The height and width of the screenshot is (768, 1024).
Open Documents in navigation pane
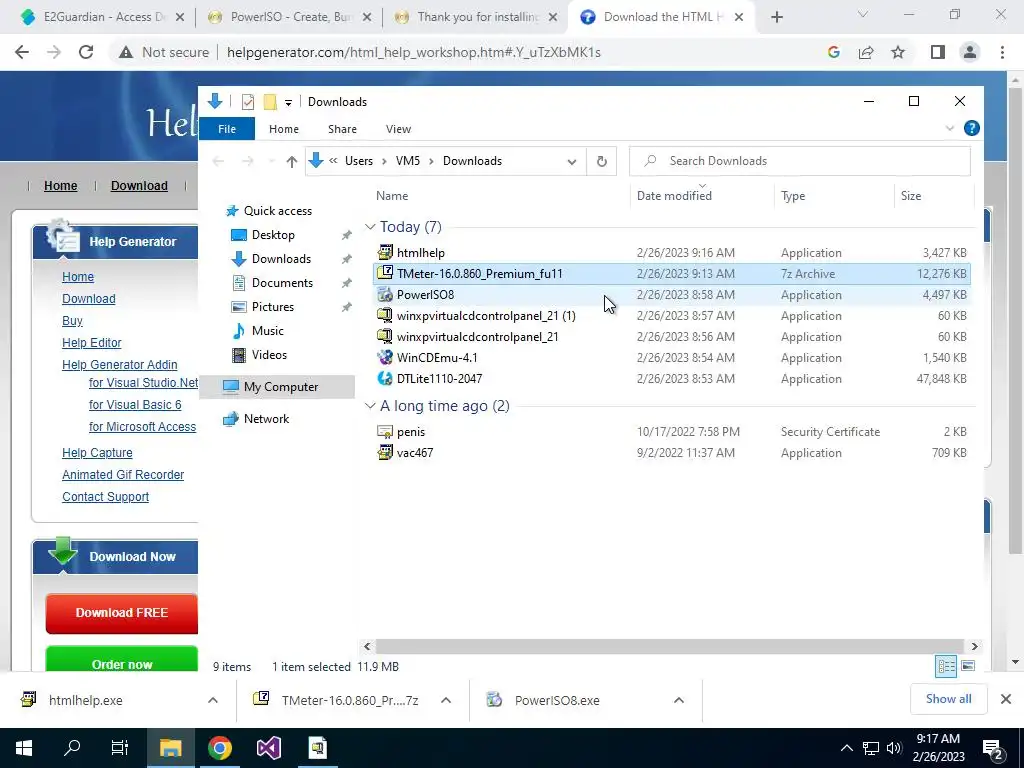click(x=282, y=283)
